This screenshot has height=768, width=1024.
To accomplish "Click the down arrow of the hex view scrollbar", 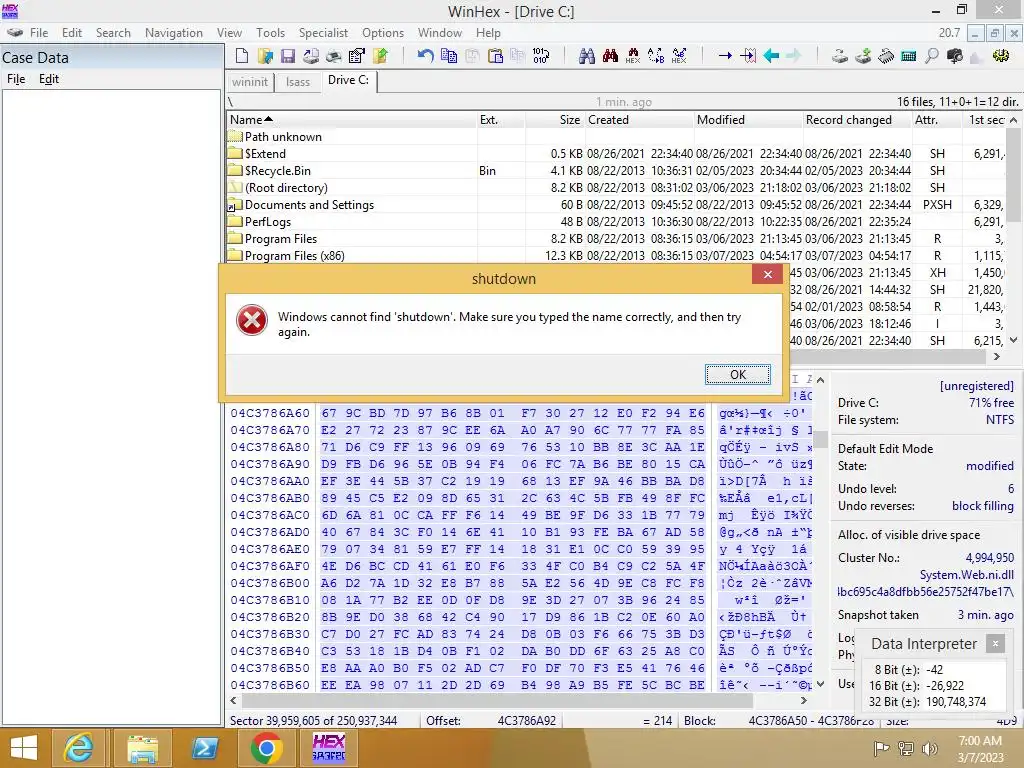I will (x=821, y=684).
